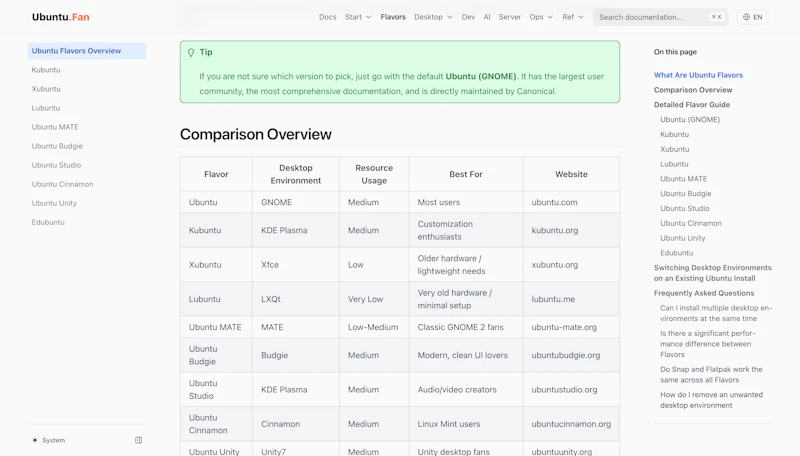Open FAQ about installing multiple desktop environments
The height and width of the screenshot is (456, 800).
tap(716, 313)
